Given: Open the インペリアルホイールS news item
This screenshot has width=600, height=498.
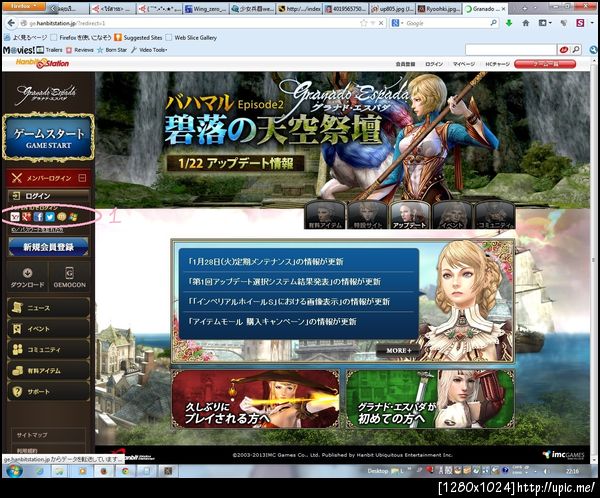Looking at the screenshot, I should [289, 302].
